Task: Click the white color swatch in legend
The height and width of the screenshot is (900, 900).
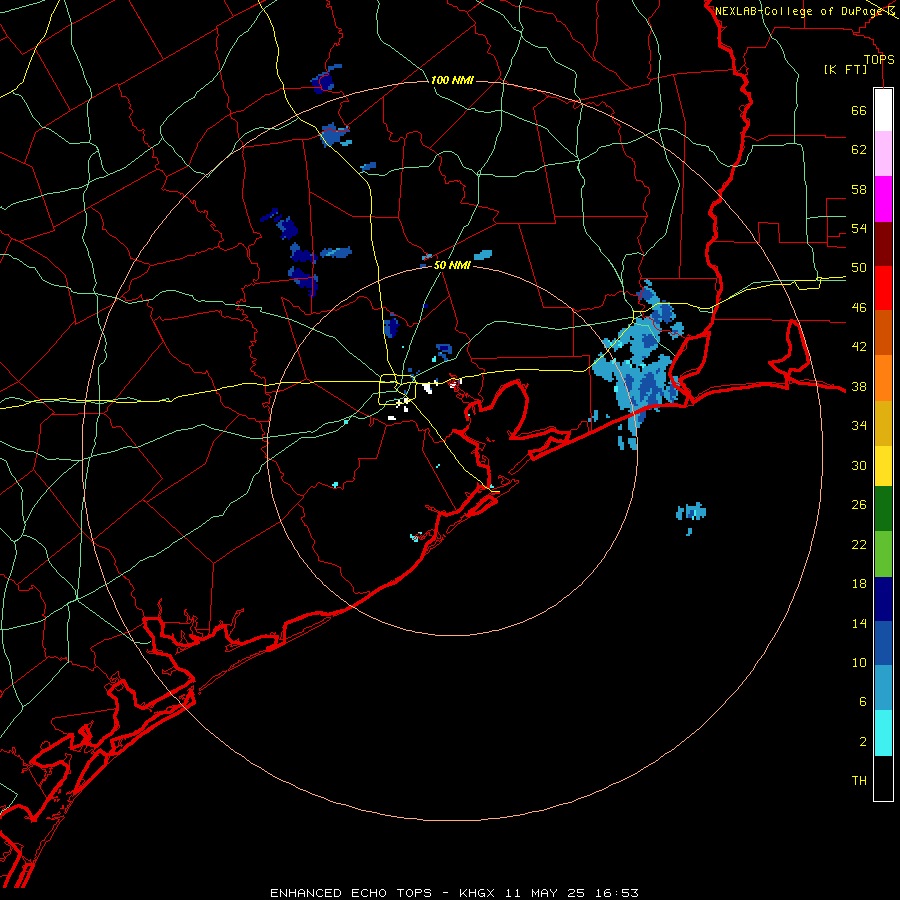Action: pyautogui.click(x=883, y=110)
